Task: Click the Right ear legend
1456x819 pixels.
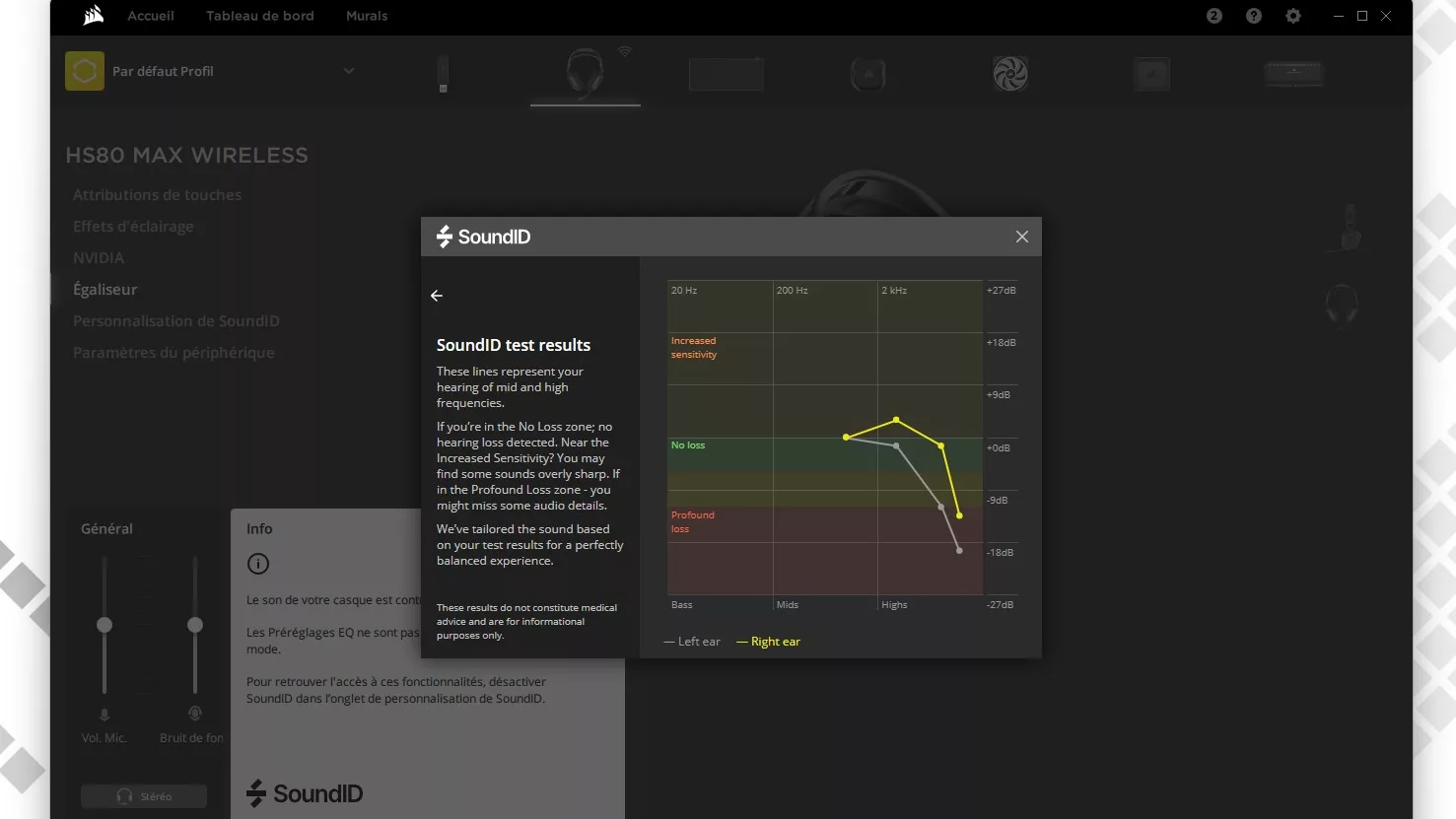Action: 769,642
